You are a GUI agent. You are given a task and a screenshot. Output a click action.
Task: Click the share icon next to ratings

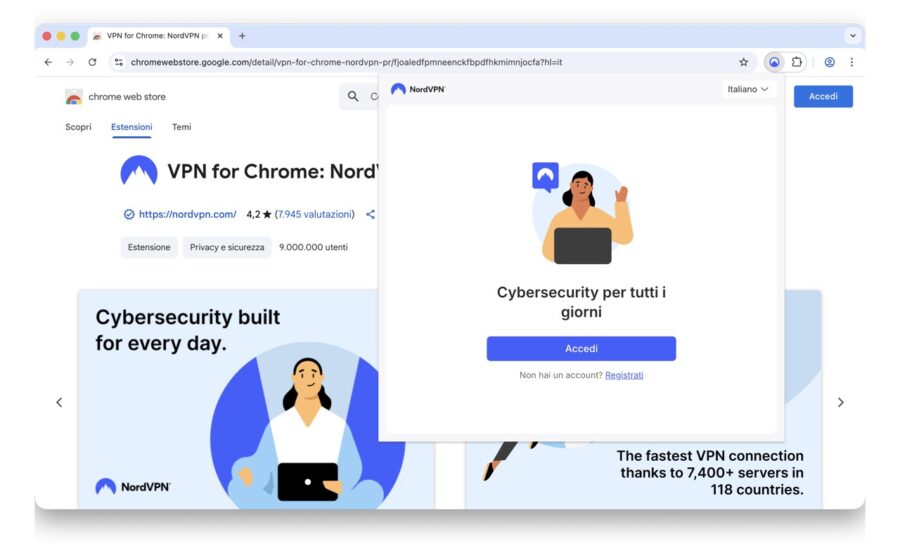point(370,214)
